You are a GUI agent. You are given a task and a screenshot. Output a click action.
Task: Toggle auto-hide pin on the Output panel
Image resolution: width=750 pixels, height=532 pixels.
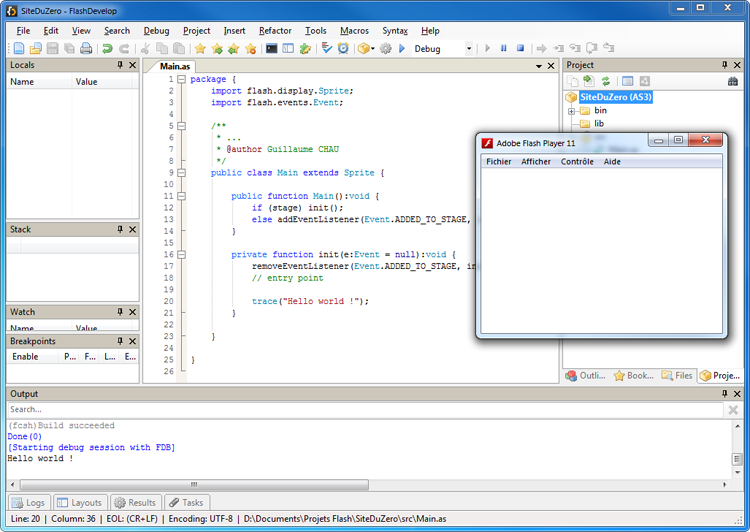(723, 393)
